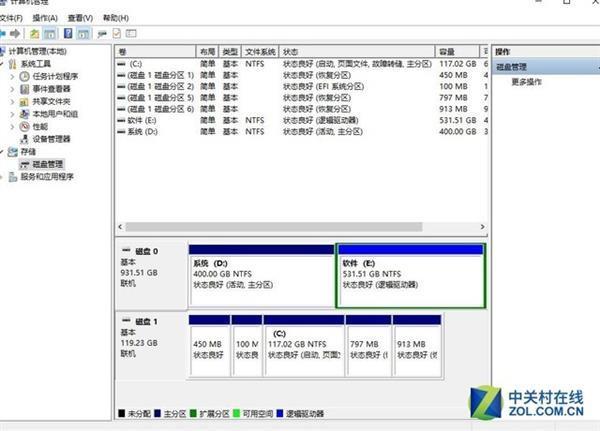600x431 pixels.
Task: Open the 查看(V) menu
Action: [x=80, y=18]
